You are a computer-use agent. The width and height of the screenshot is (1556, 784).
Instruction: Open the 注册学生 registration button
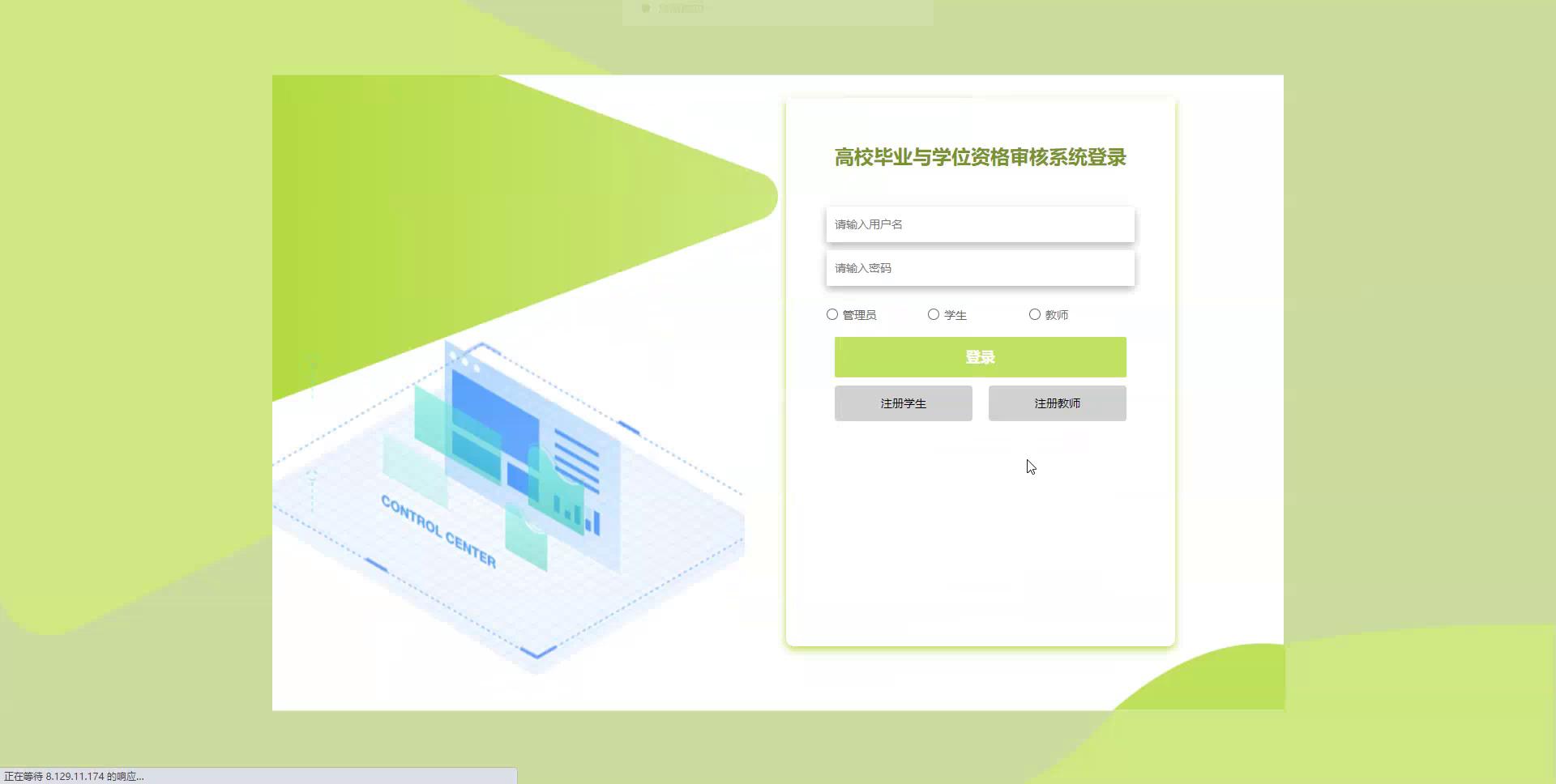coord(904,403)
